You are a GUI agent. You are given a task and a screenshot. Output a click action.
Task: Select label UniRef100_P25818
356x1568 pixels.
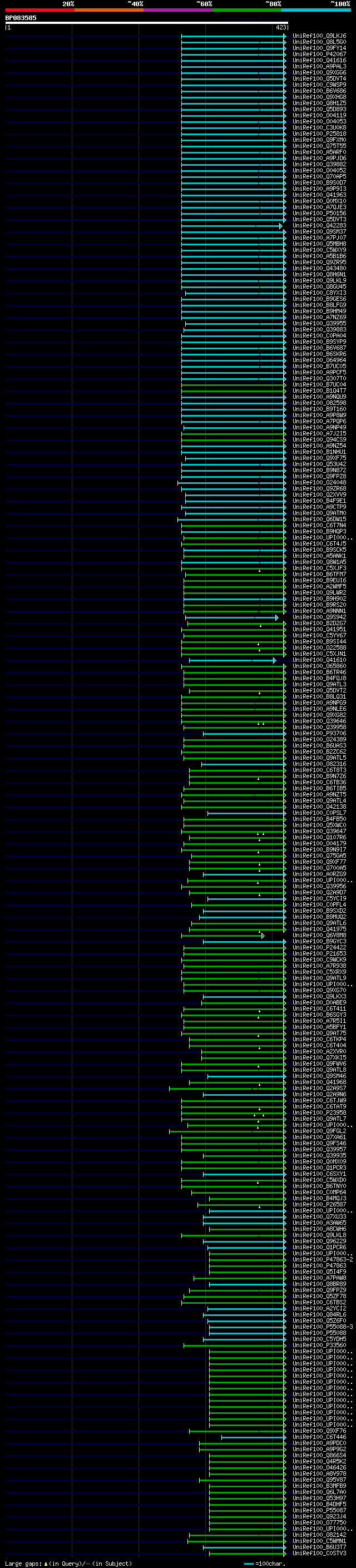point(319,134)
